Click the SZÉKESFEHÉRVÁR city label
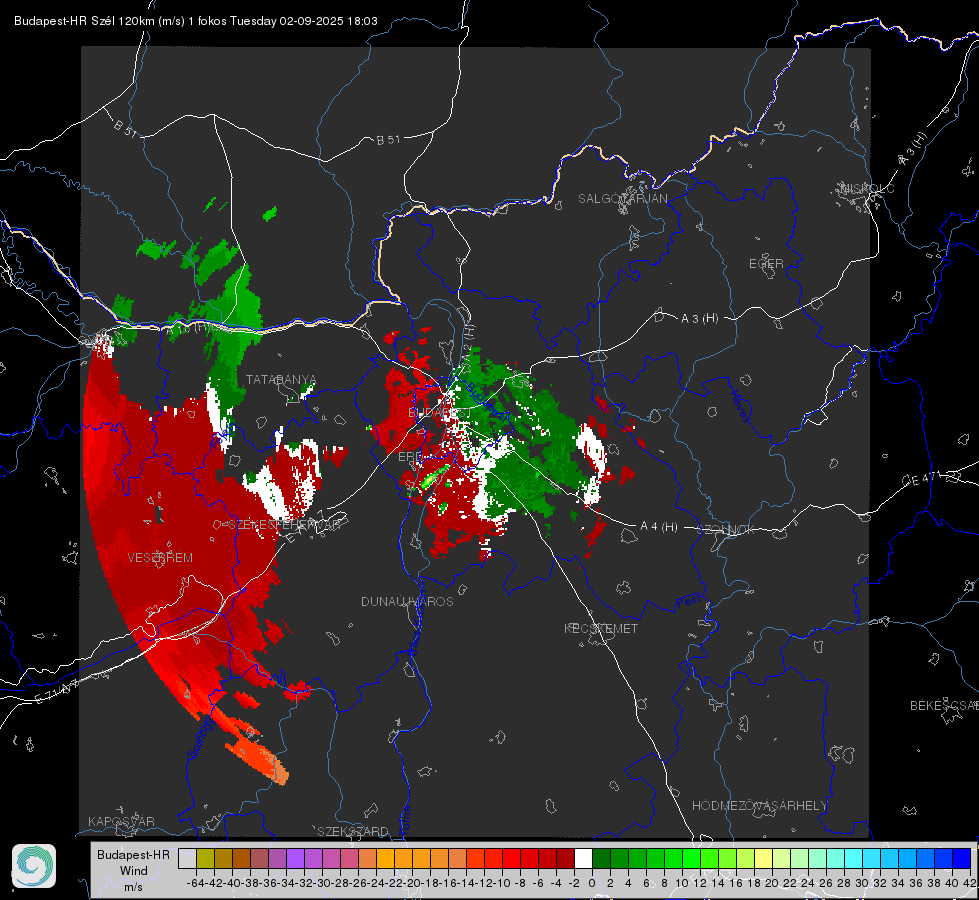Image resolution: width=979 pixels, height=900 pixels. point(284,525)
